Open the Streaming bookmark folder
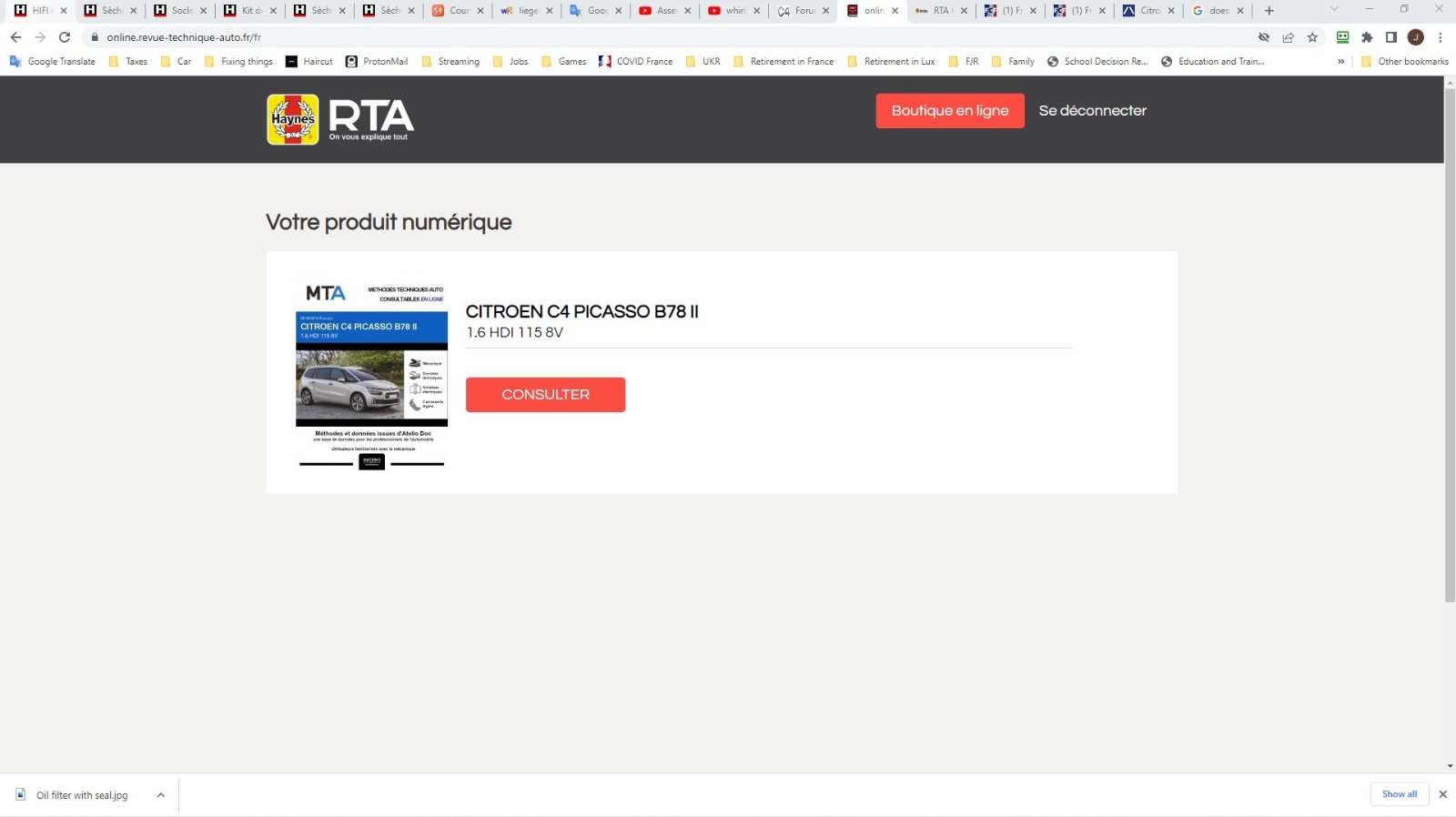Screen dimensions: 1456x817 pyautogui.click(x=450, y=62)
